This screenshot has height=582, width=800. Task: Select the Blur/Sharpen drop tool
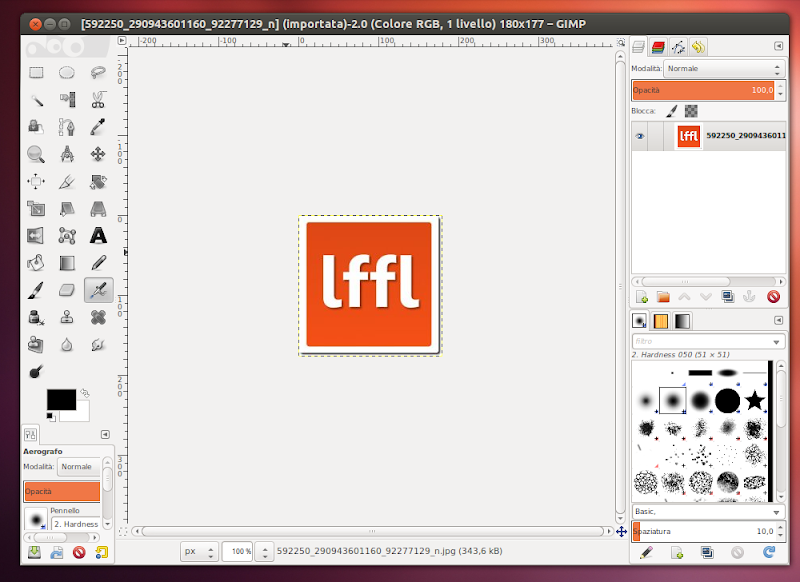(x=67, y=345)
